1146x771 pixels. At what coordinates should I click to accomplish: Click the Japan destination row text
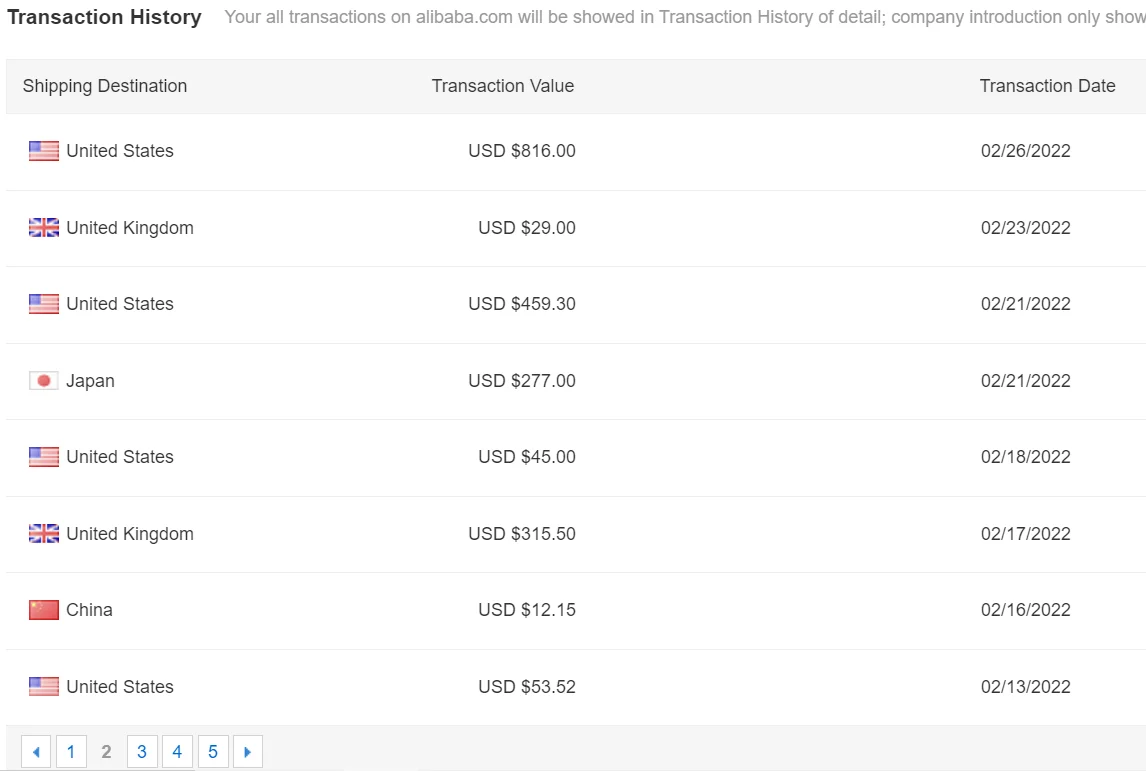[90, 381]
